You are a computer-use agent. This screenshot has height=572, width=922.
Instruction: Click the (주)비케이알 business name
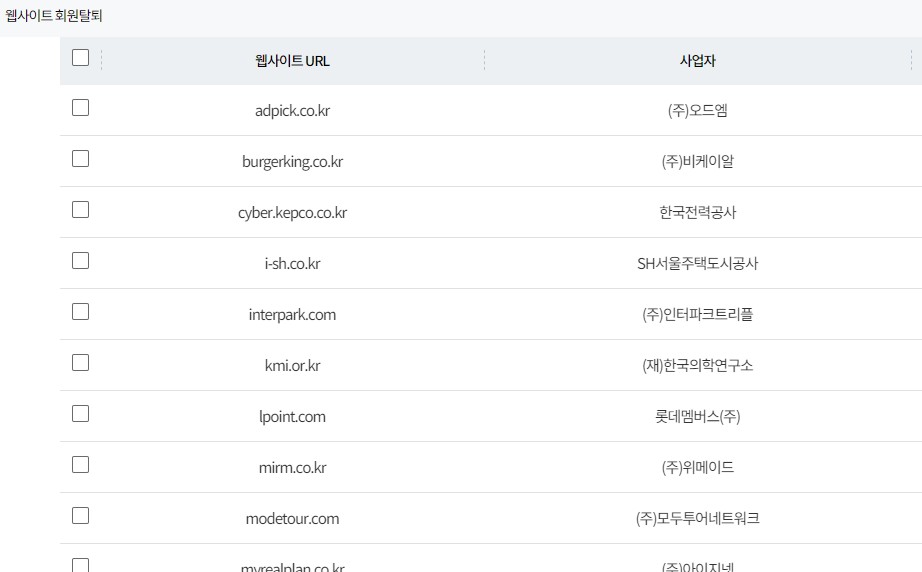[x=697, y=162]
